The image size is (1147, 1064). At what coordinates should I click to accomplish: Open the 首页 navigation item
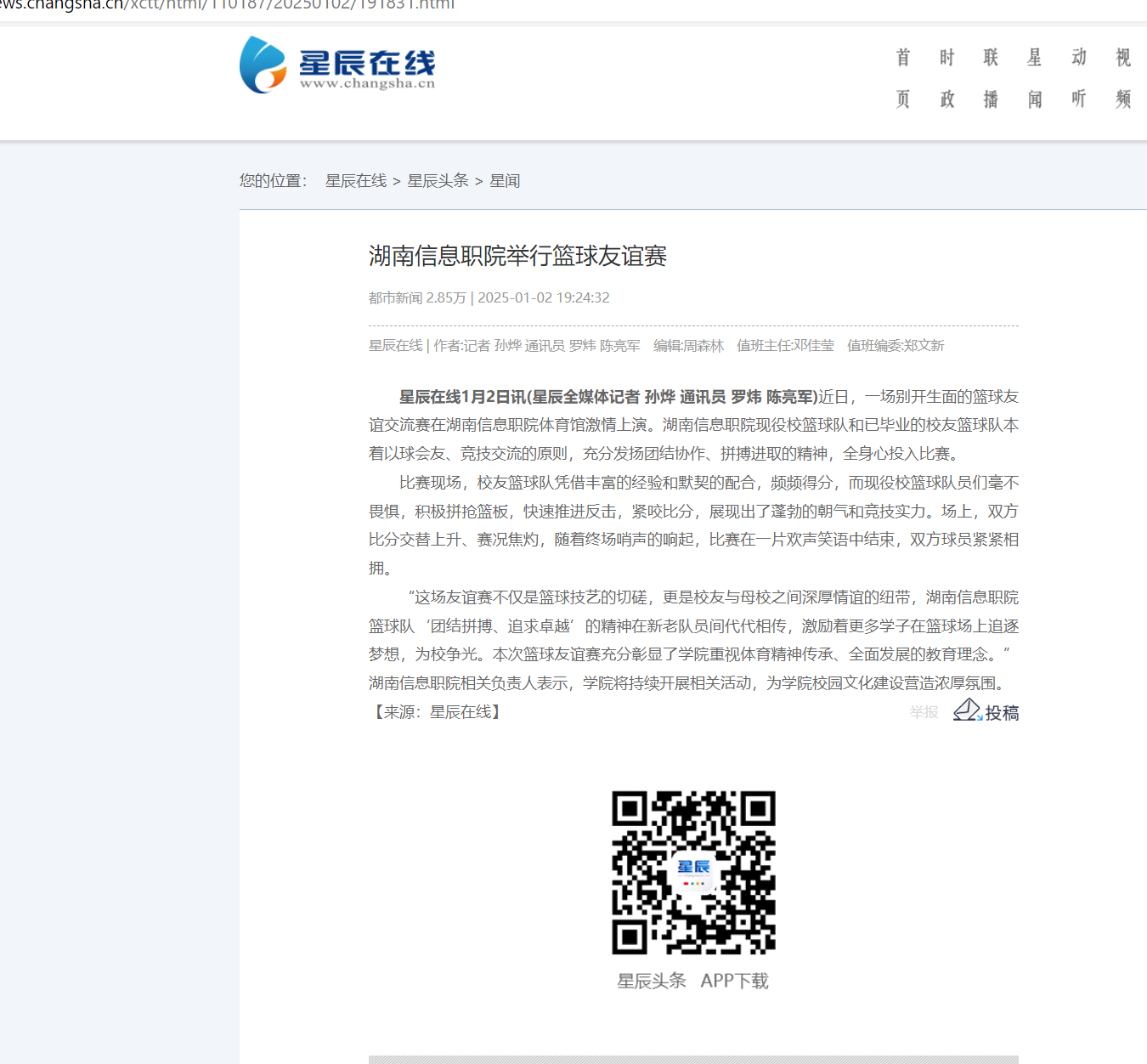[x=902, y=78]
